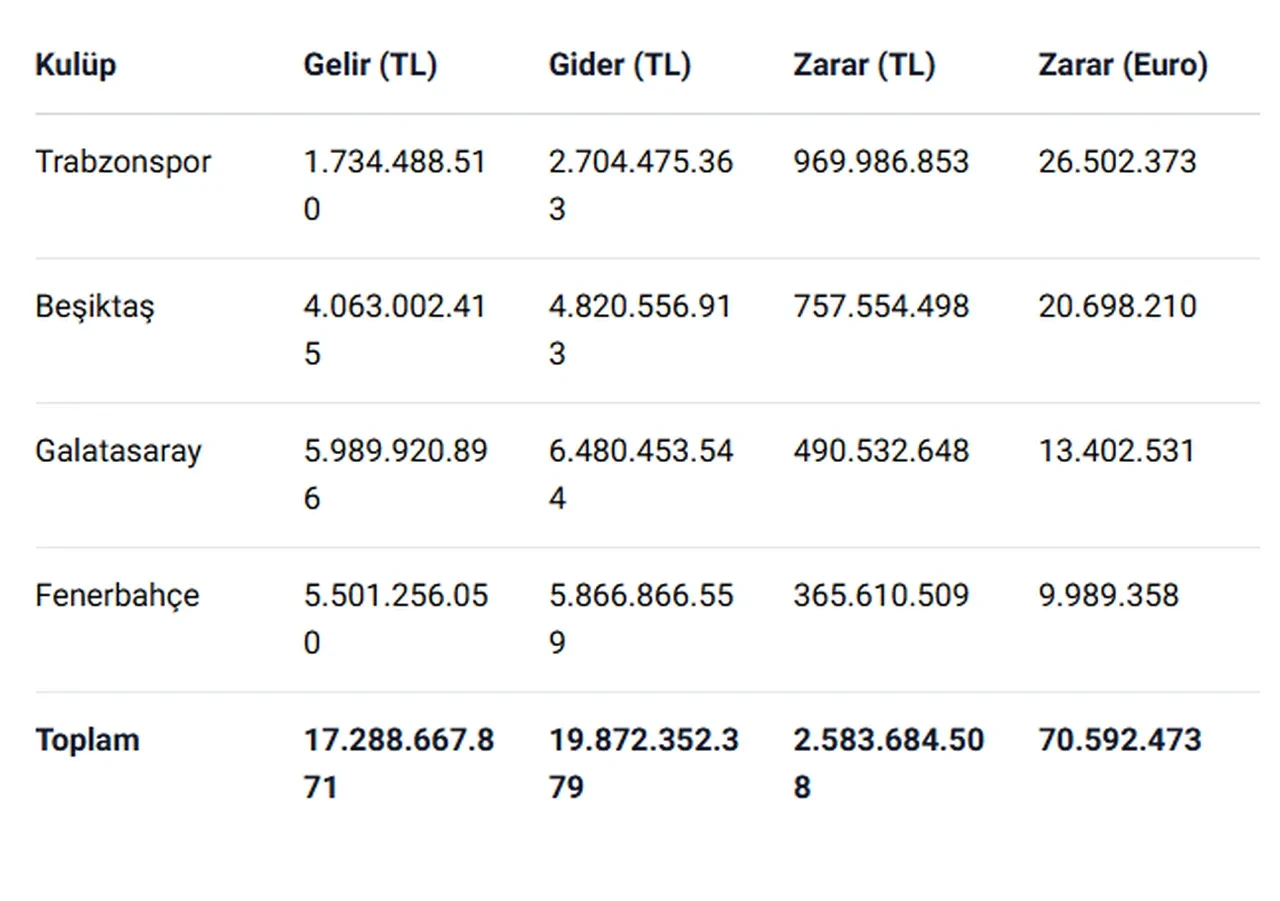The image size is (1280, 901).
Task: Select the Beşiktaş row label
Action: (x=95, y=306)
